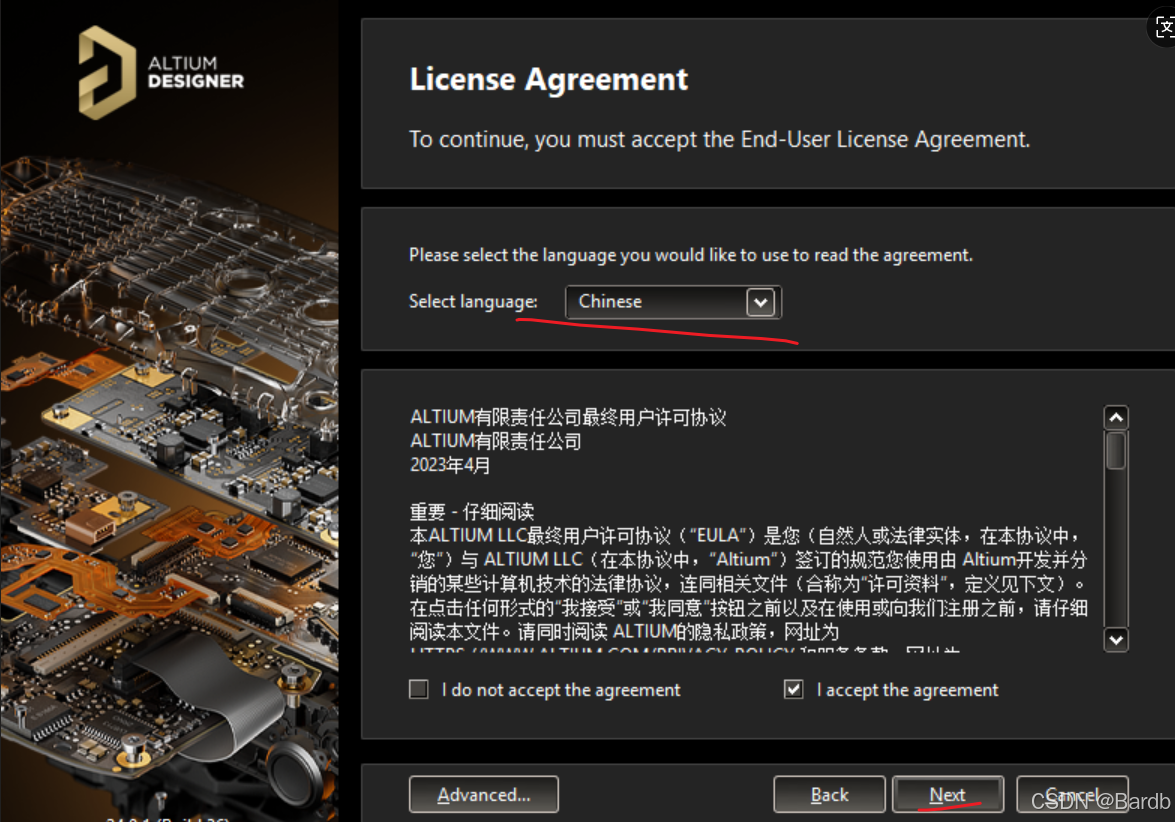Click the agreement scrollbar down arrow
Screen dimensions: 1175x822
(x=1116, y=640)
